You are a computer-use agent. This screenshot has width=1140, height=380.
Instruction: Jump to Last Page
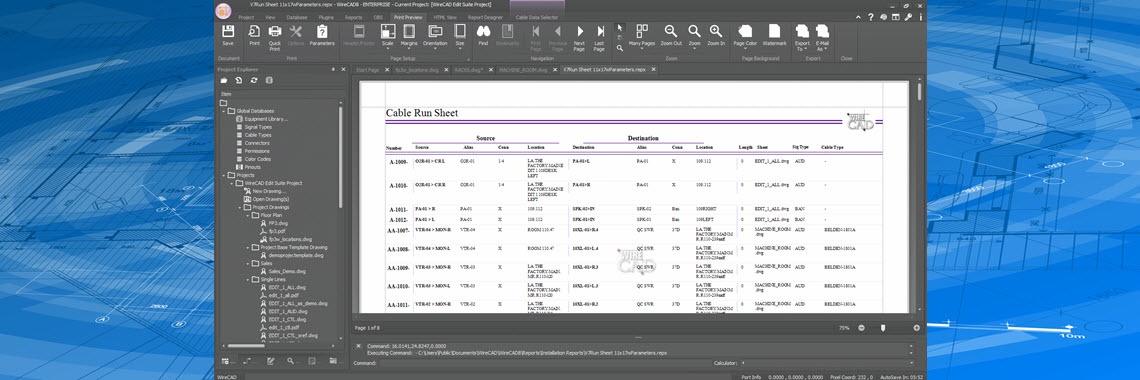point(600,38)
